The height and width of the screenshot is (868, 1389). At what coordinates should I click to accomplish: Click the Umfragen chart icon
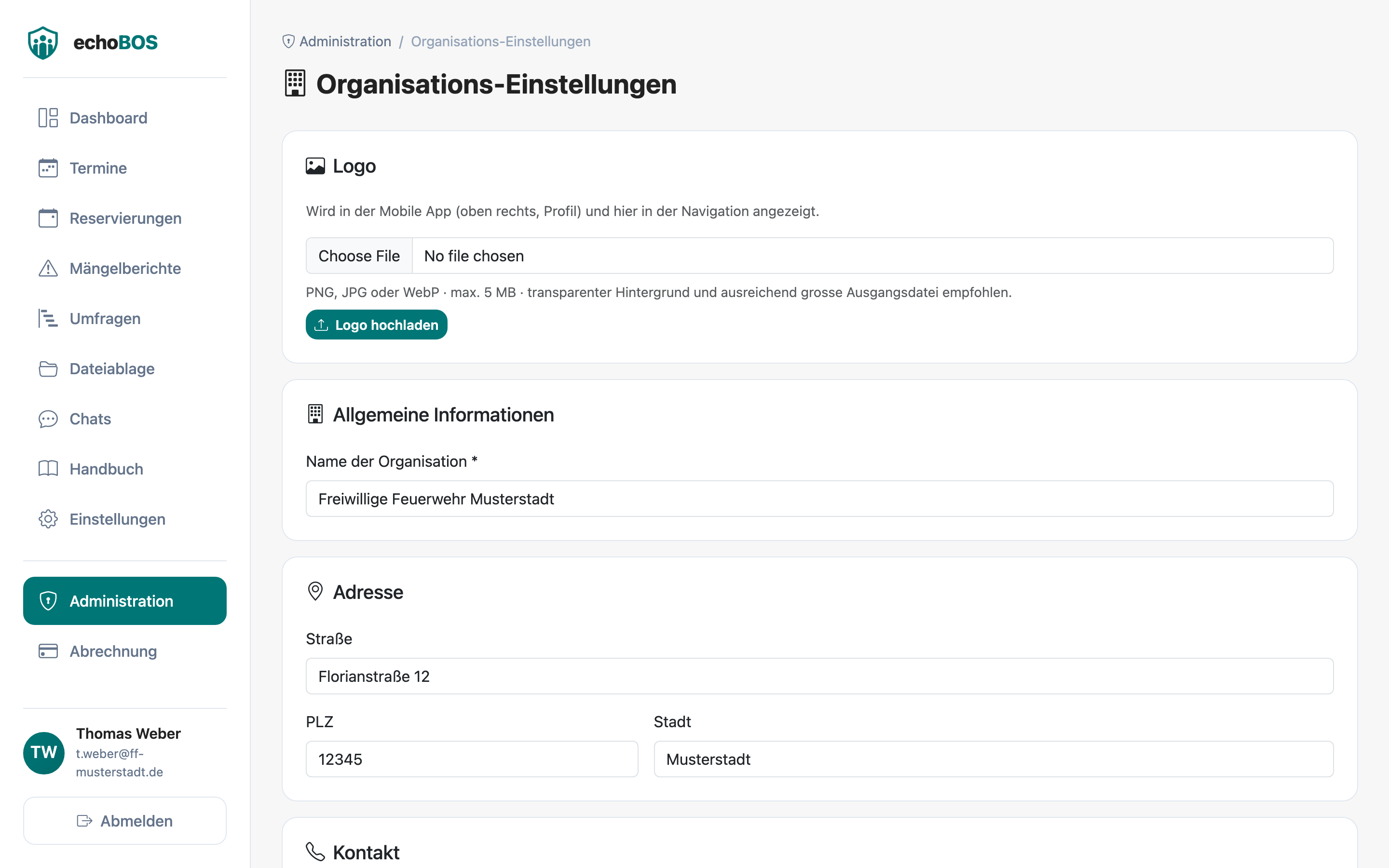48,318
